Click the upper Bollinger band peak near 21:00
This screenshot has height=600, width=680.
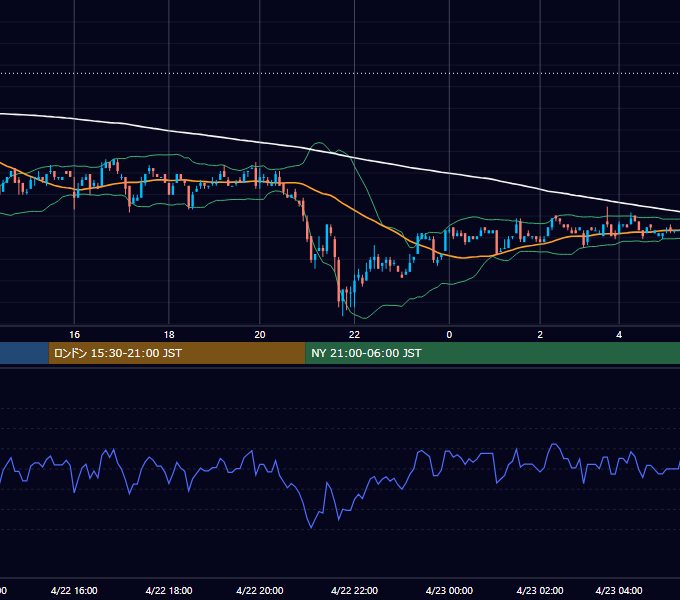pyautogui.click(x=320, y=143)
